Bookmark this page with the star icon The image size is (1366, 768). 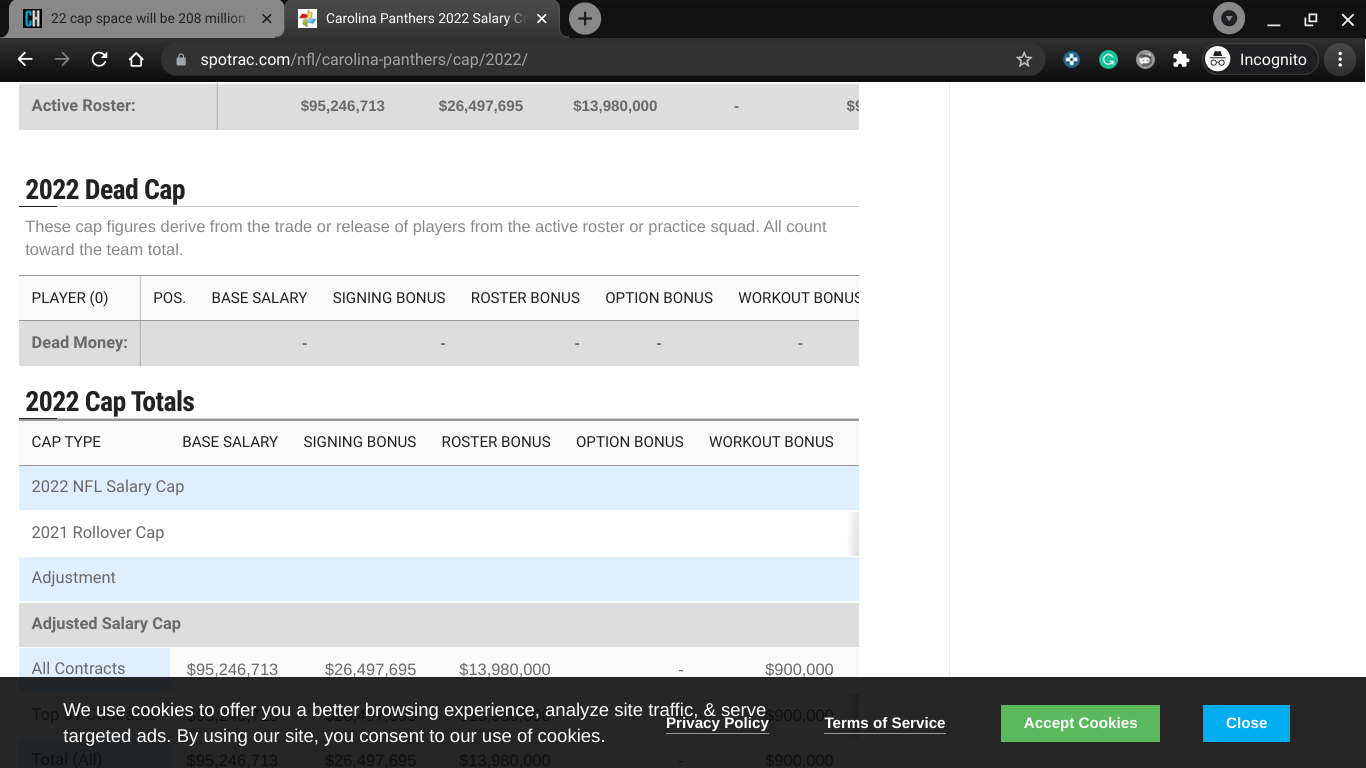point(1024,60)
